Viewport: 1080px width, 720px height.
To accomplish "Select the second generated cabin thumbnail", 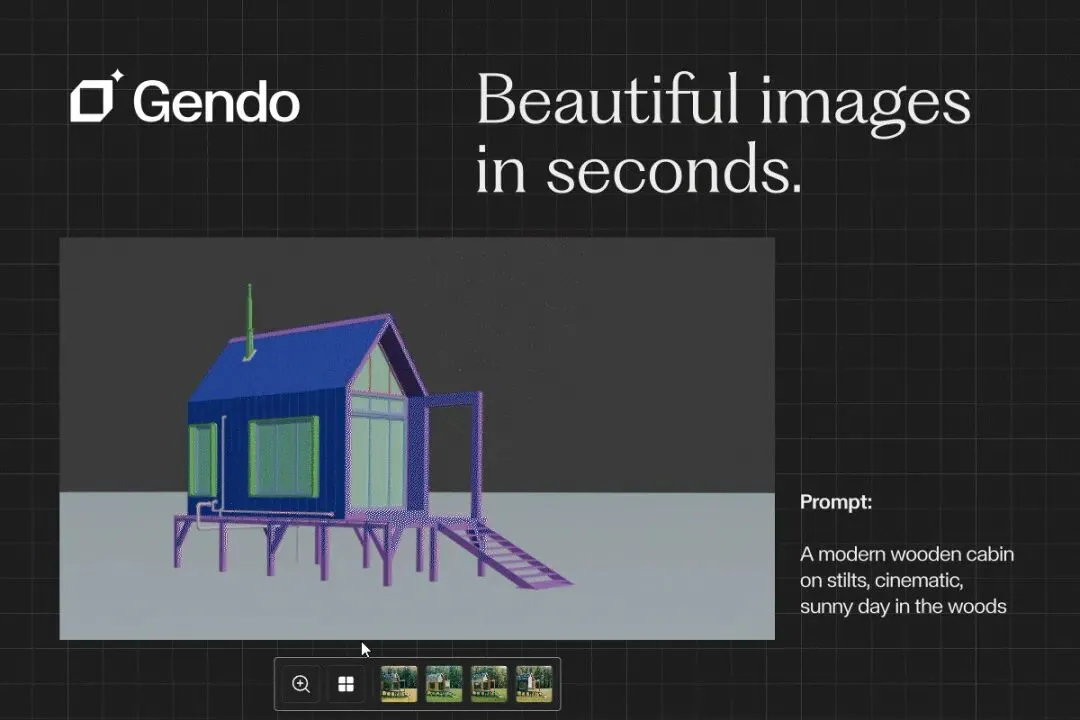I will tap(444, 683).
